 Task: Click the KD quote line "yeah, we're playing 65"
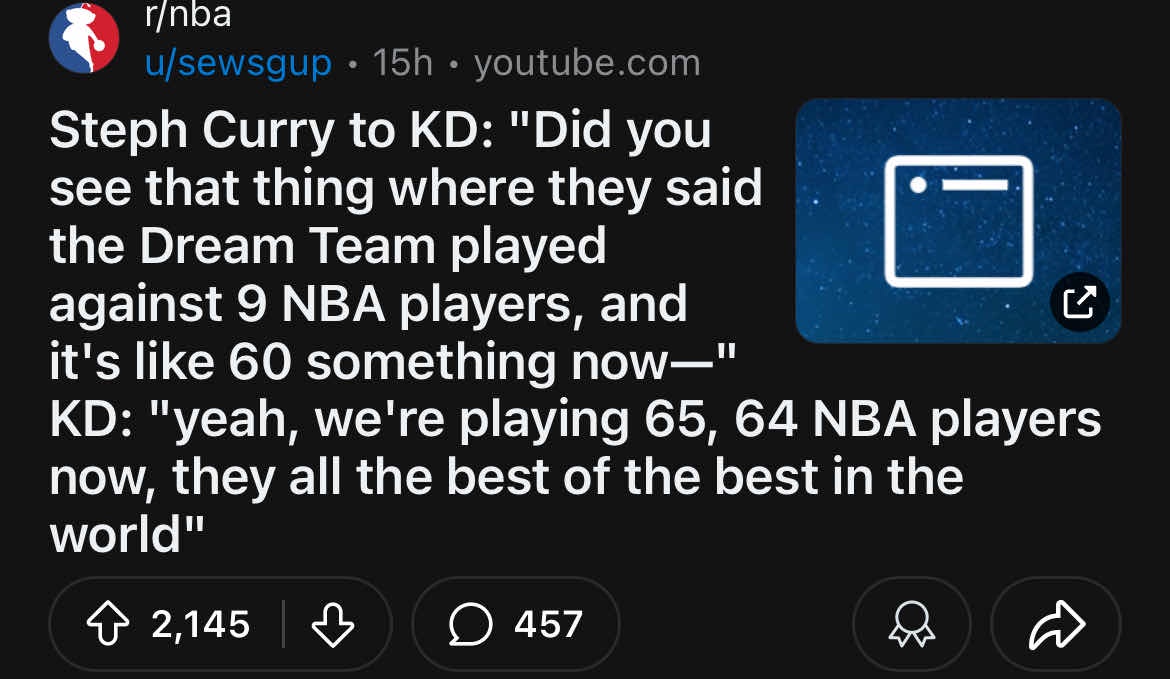pyautogui.click(x=575, y=421)
